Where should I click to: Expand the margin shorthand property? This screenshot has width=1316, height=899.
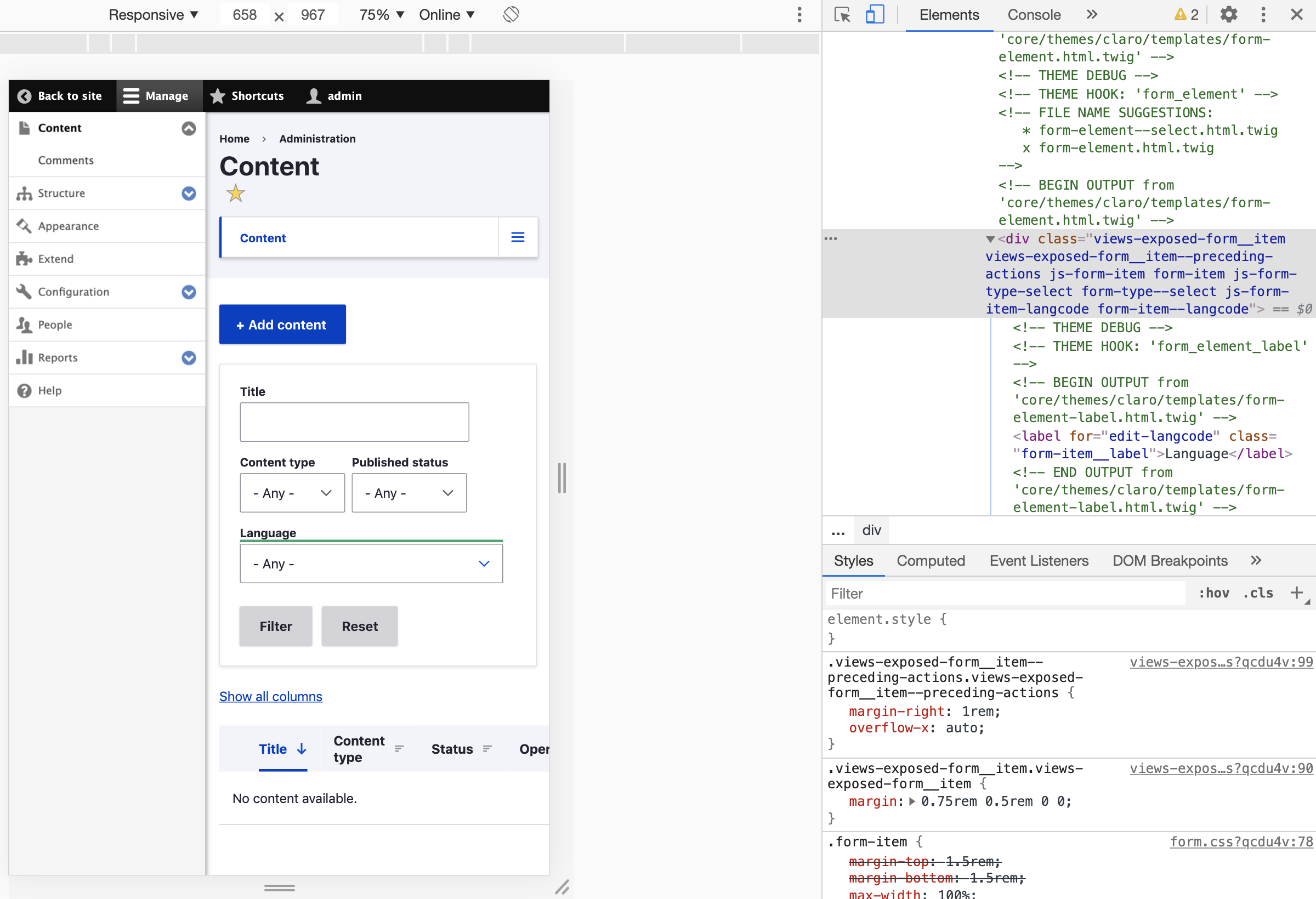tap(912, 801)
